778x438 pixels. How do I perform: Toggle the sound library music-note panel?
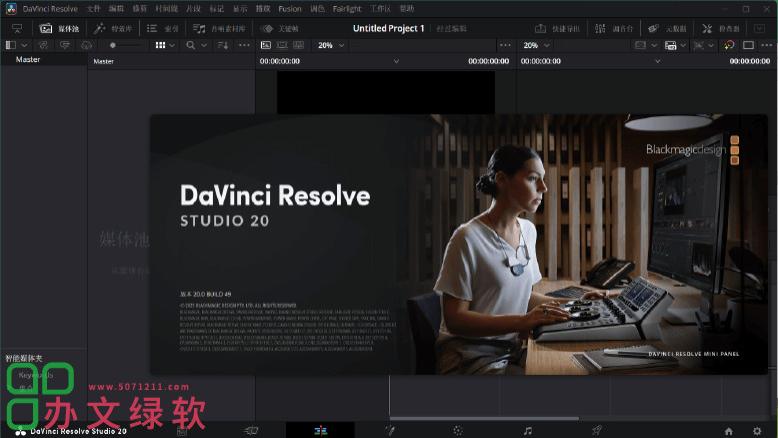click(x=219, y=29)
